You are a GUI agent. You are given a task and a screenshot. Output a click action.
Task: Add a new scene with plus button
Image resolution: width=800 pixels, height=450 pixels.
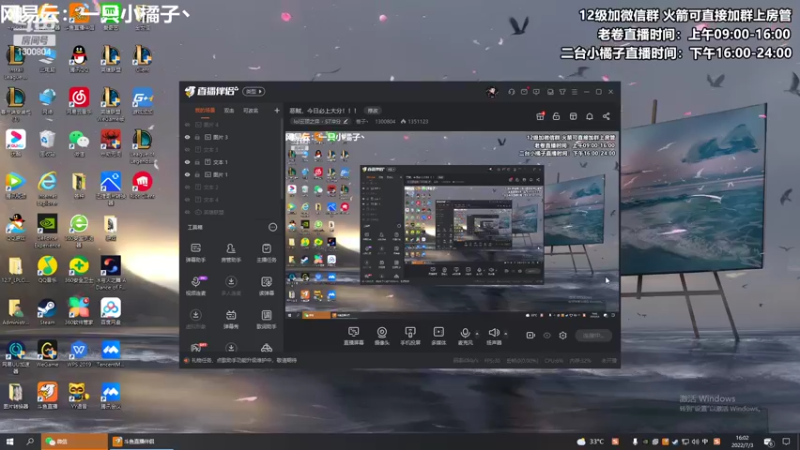click(x=277, y=110)
